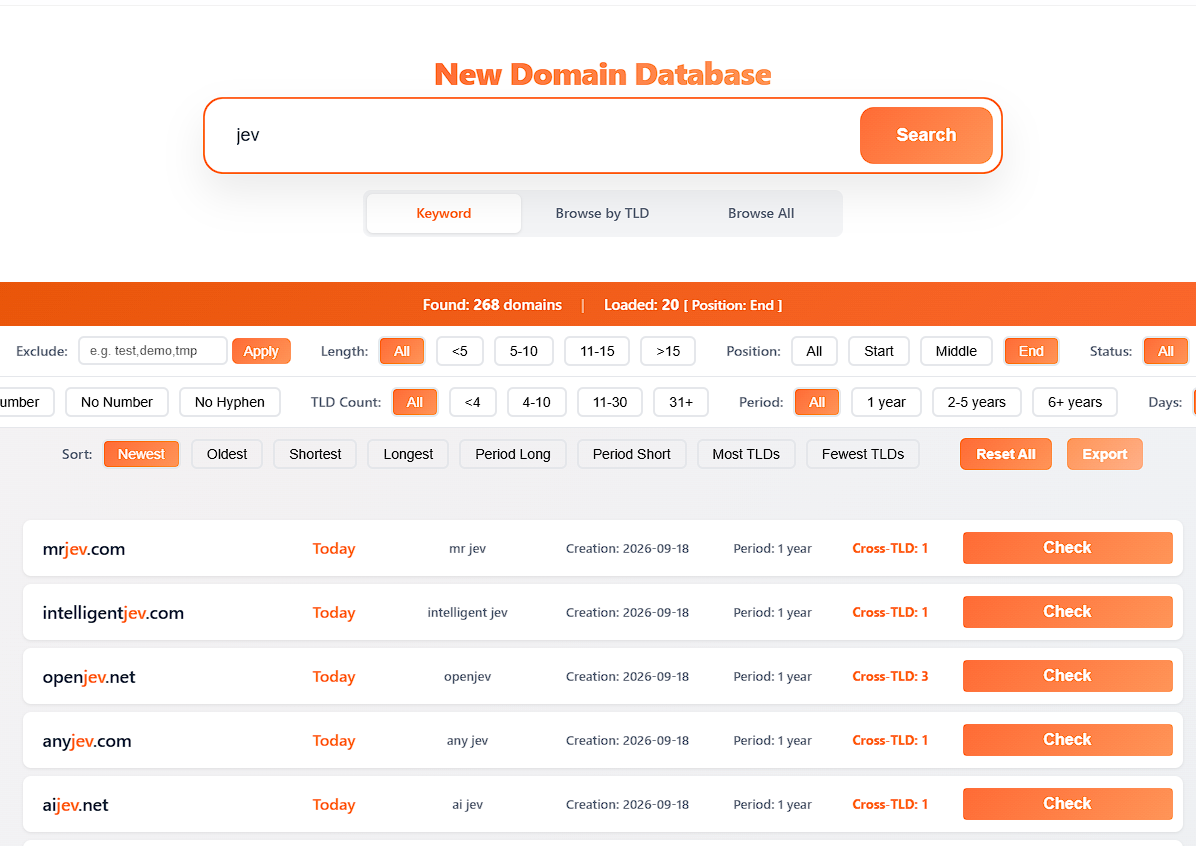Viewport: 1196px width, 846px height.
Task: Select Length filter >15
Action: coord(668,351)
